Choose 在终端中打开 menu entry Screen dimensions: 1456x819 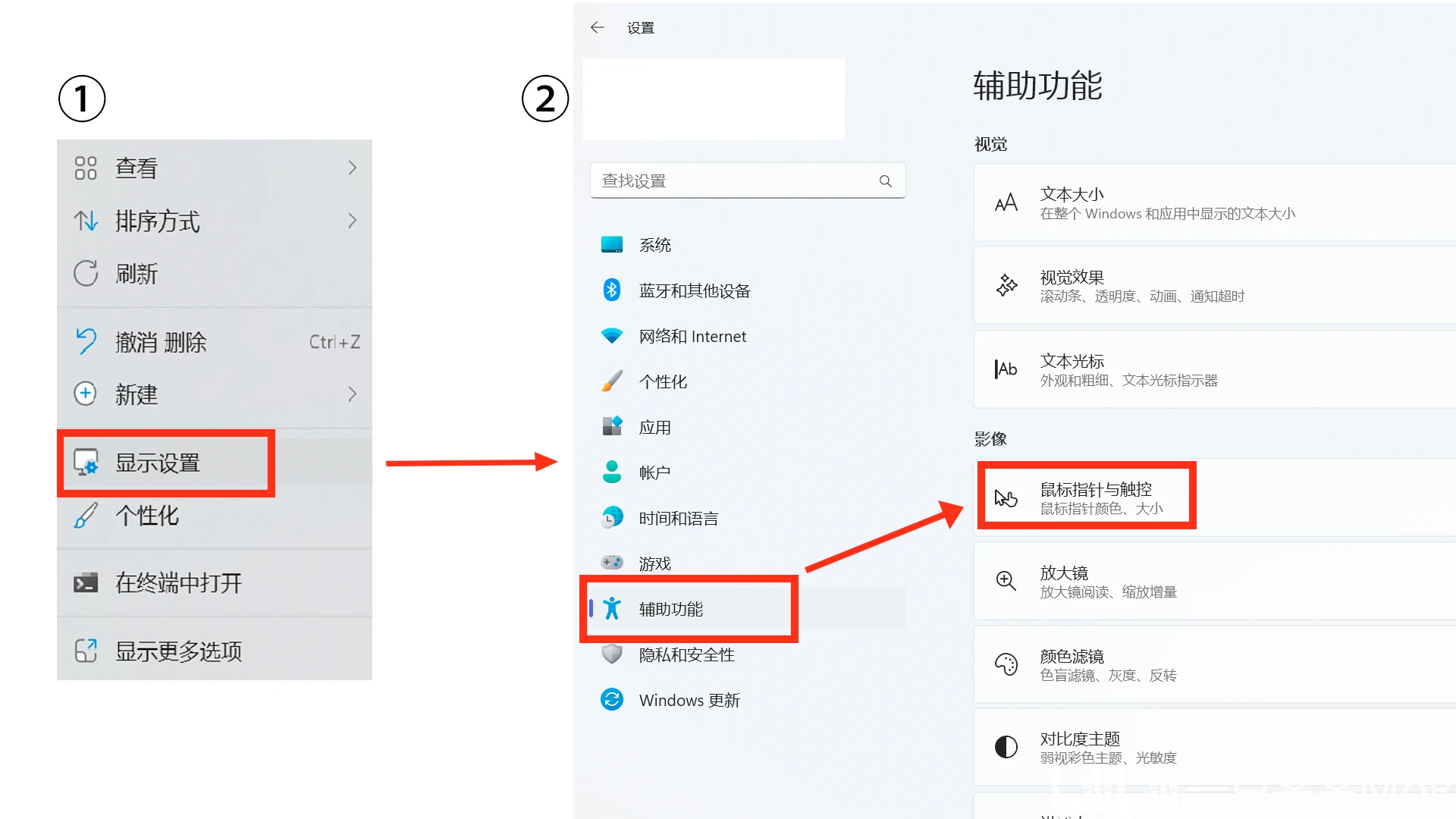pos(178,582)
